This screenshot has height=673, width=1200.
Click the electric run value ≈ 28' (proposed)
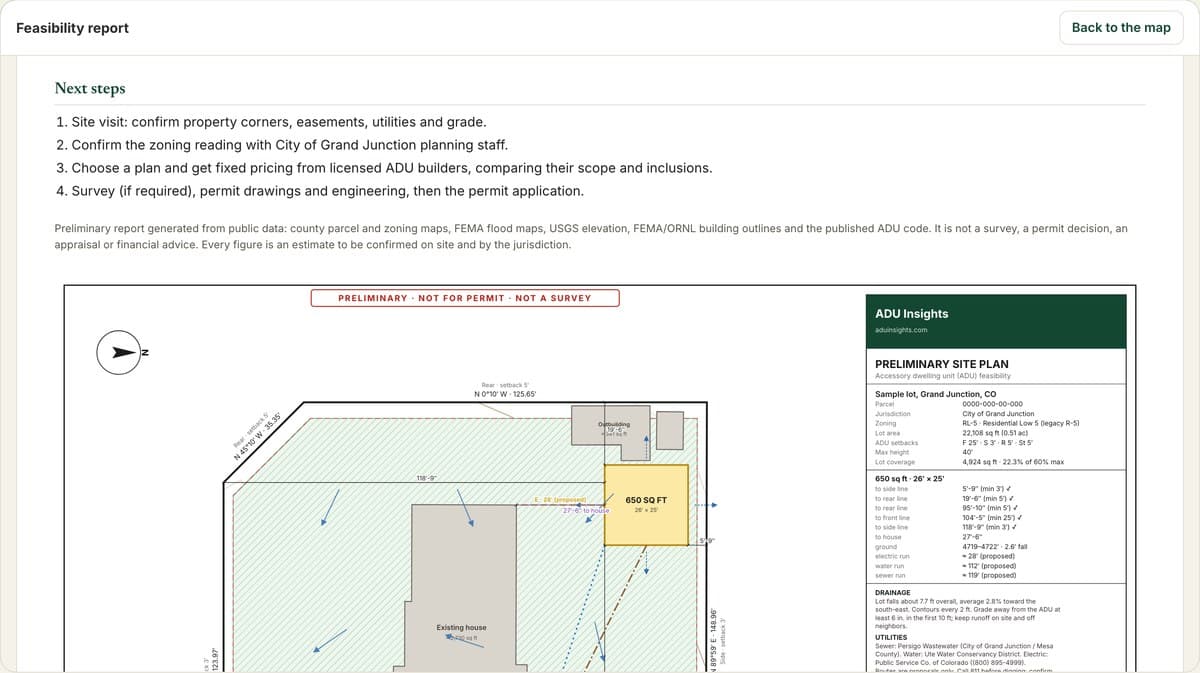tap(989, 556)
